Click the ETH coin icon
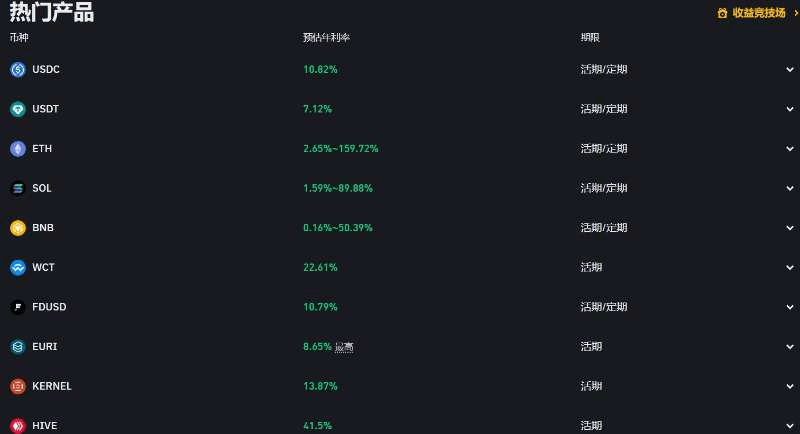 (18, 149)
